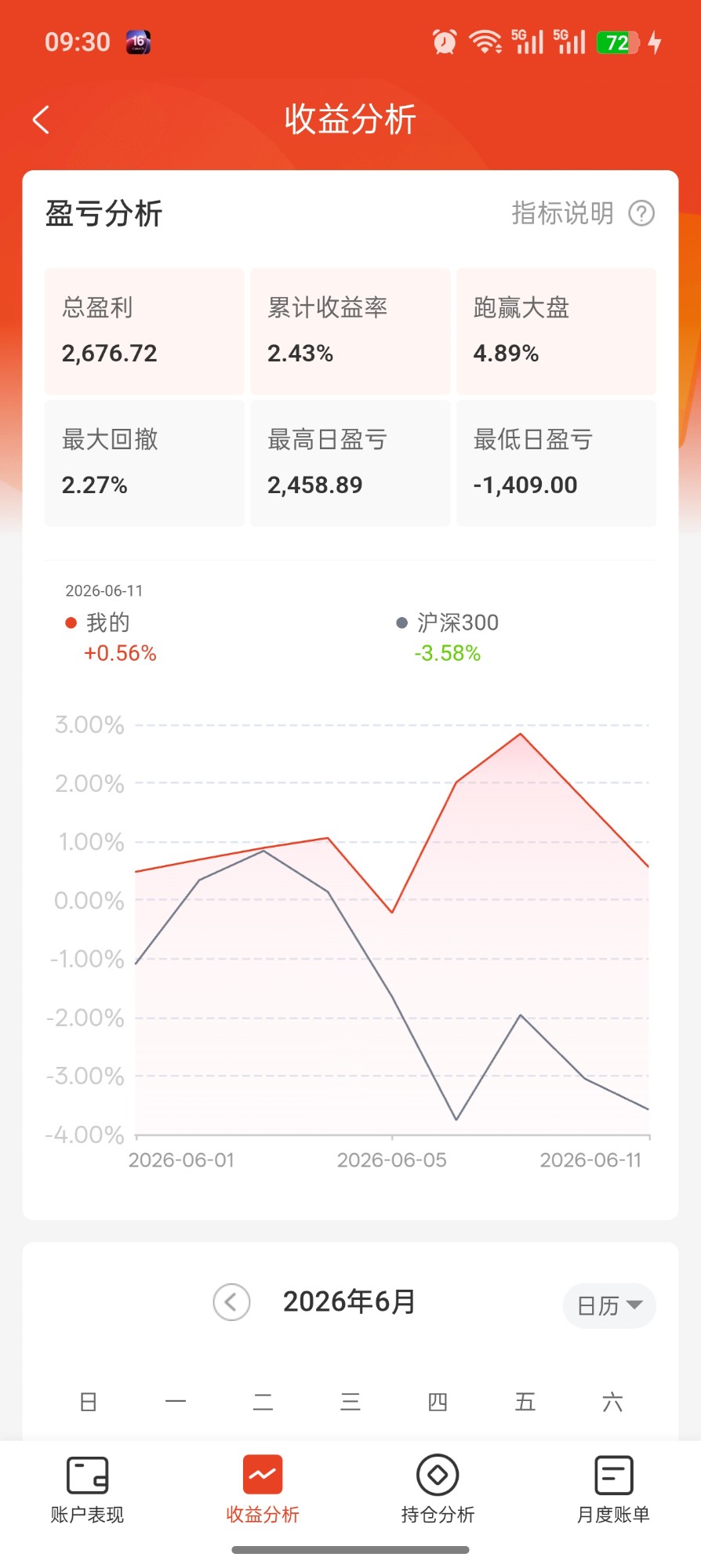Open the 指标说明 question mark icon

pyautogui.click(x=641, y=213)
